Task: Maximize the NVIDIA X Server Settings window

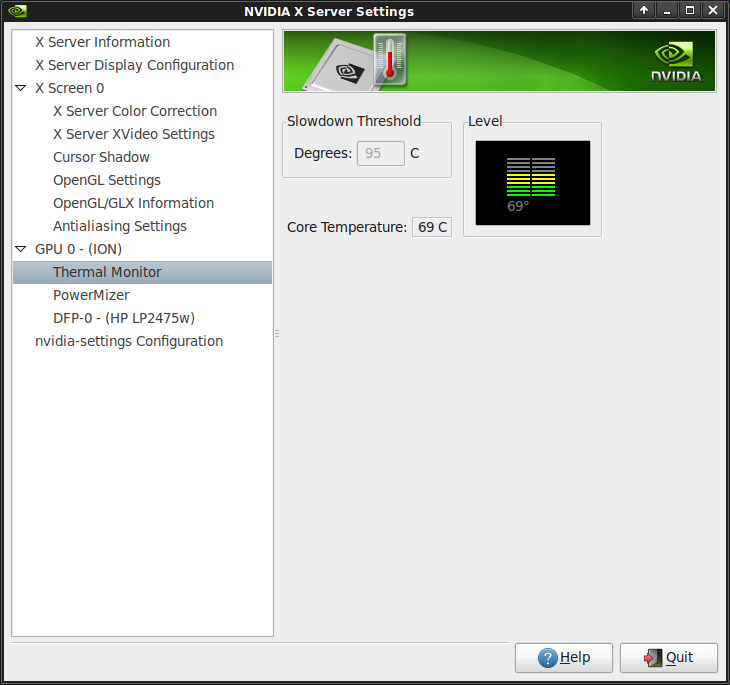Action: click(x=690, y=10)
